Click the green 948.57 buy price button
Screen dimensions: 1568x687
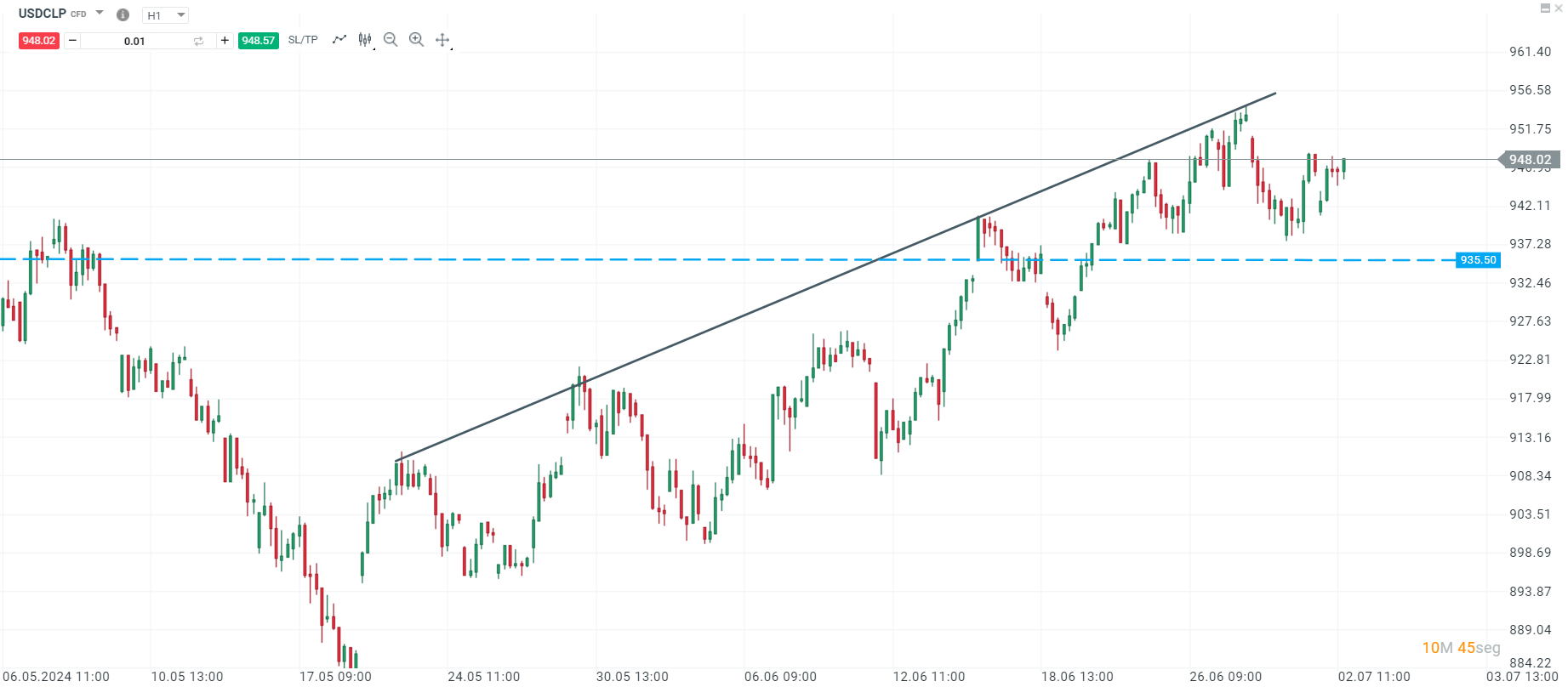click(x=258, y=41)
